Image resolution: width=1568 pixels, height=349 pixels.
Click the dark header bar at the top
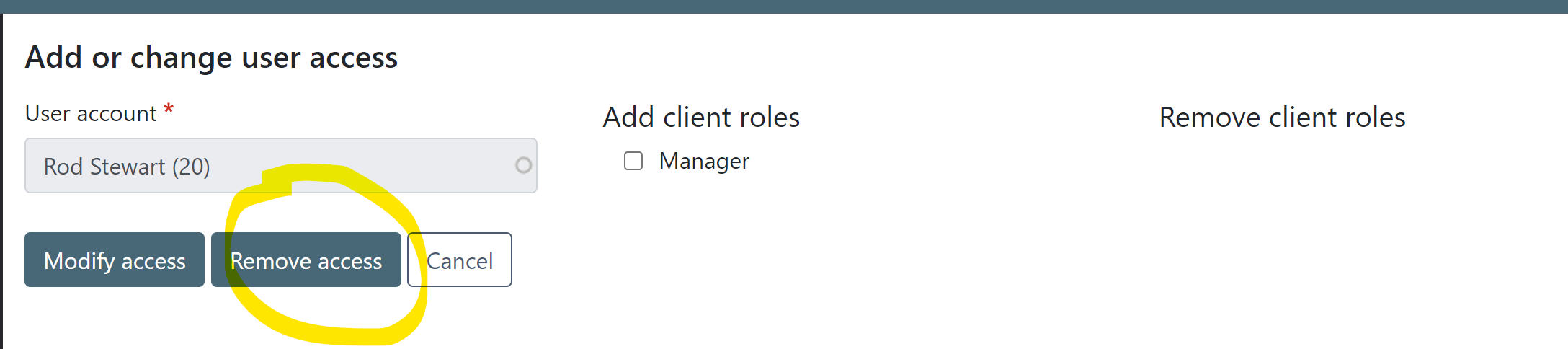pyautogui.click(x=784, y=6)
